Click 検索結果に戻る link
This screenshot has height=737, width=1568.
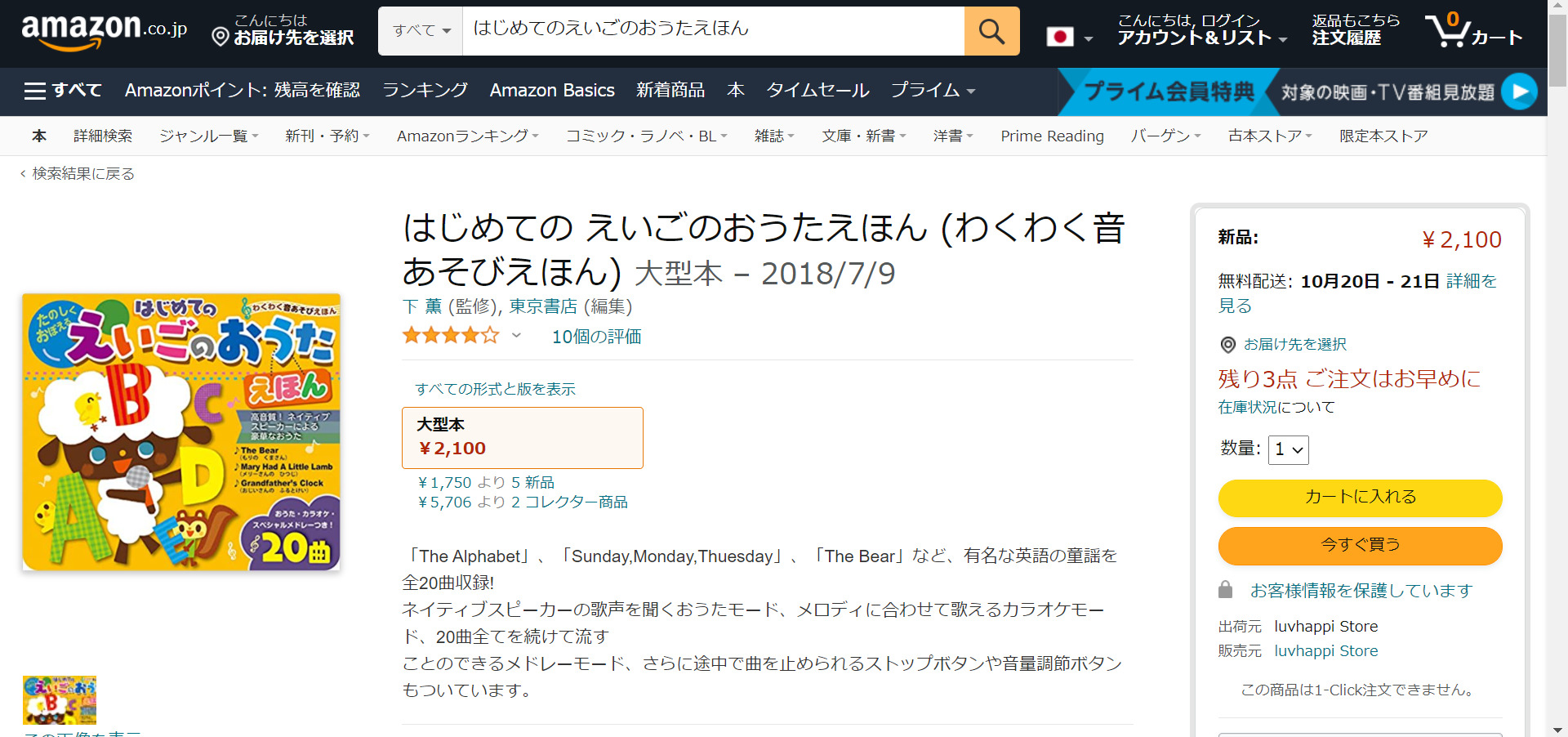click(83, 174)
